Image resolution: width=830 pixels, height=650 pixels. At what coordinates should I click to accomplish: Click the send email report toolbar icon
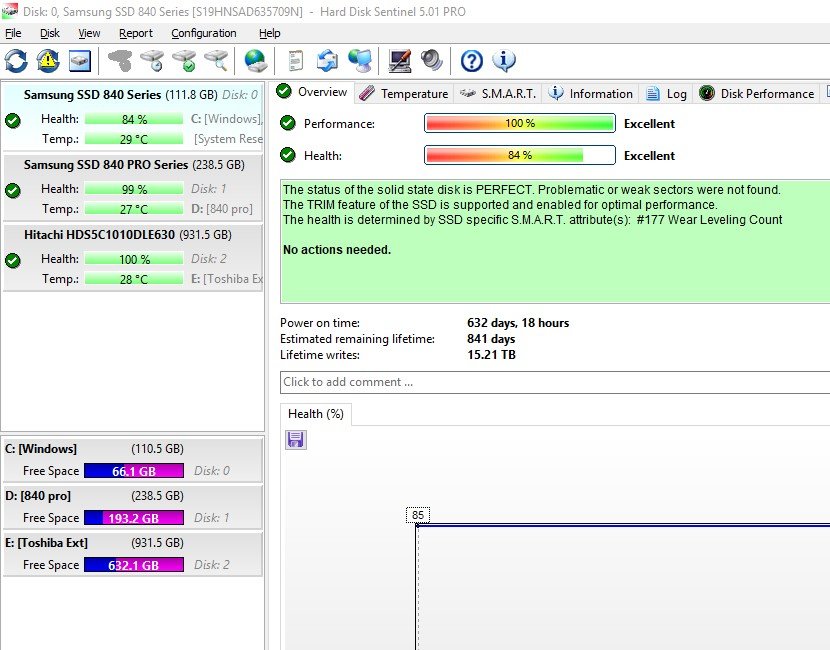click(x=328, y=61)
